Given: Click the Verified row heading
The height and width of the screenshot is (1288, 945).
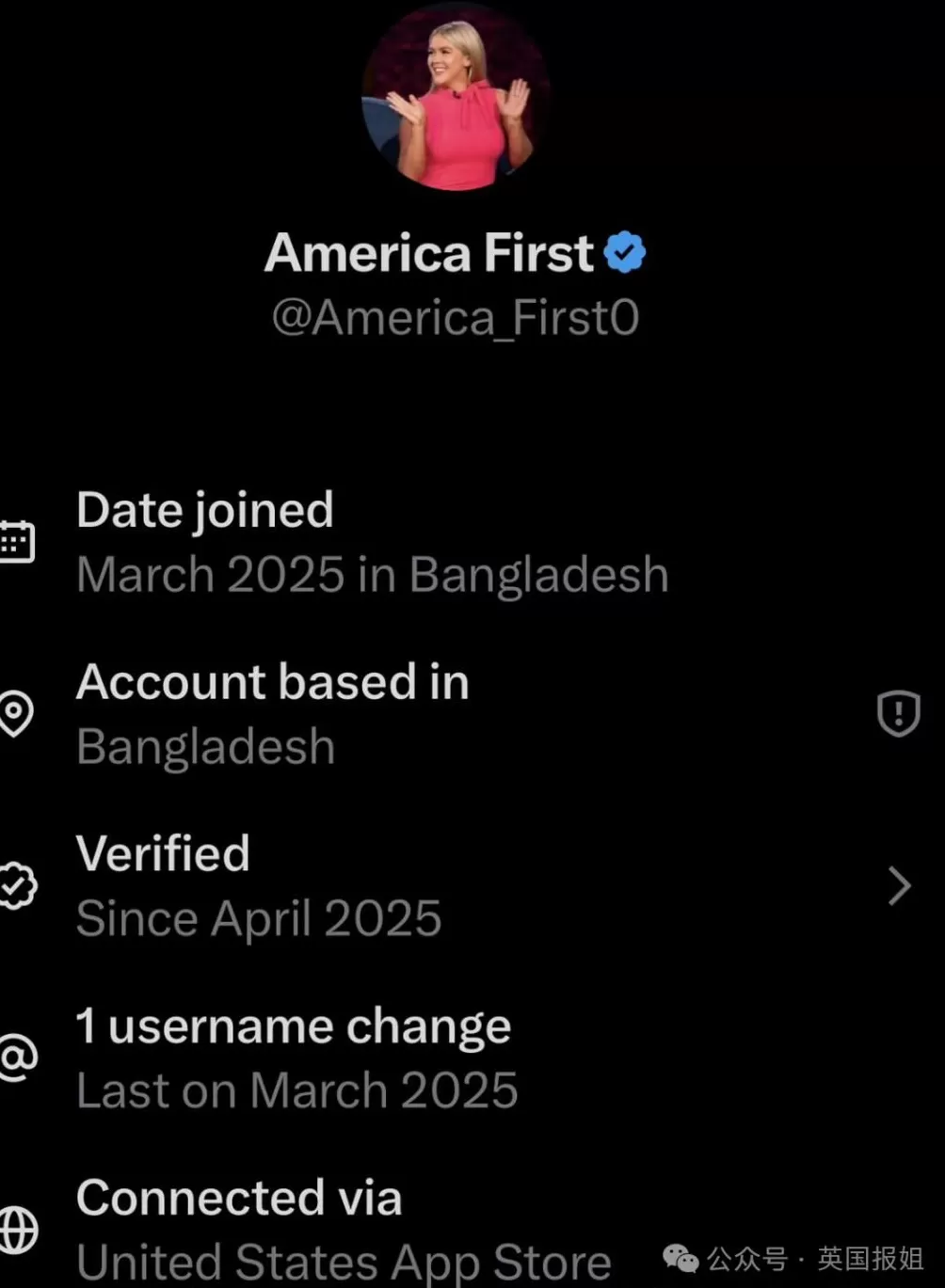Looking at the screenshot, I should 163,853.
